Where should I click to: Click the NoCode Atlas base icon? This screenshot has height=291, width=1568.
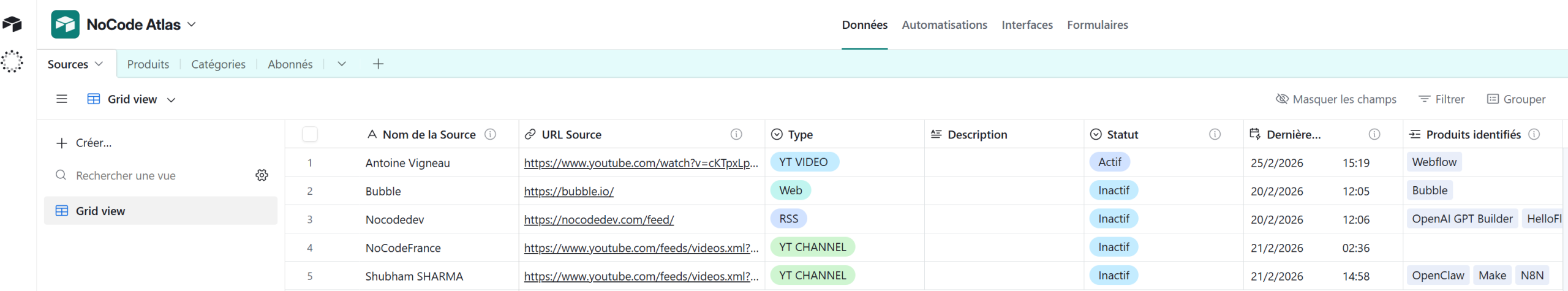(x=65, y=25)
